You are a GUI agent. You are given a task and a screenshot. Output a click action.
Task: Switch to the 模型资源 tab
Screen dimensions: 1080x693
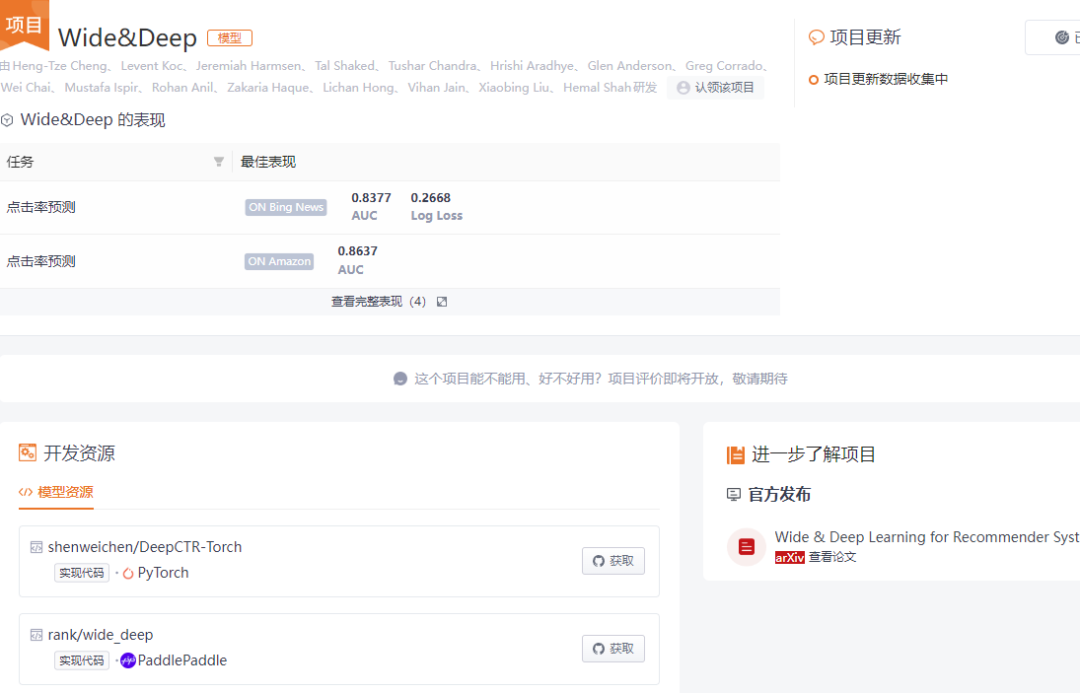(x=56, y=492)
